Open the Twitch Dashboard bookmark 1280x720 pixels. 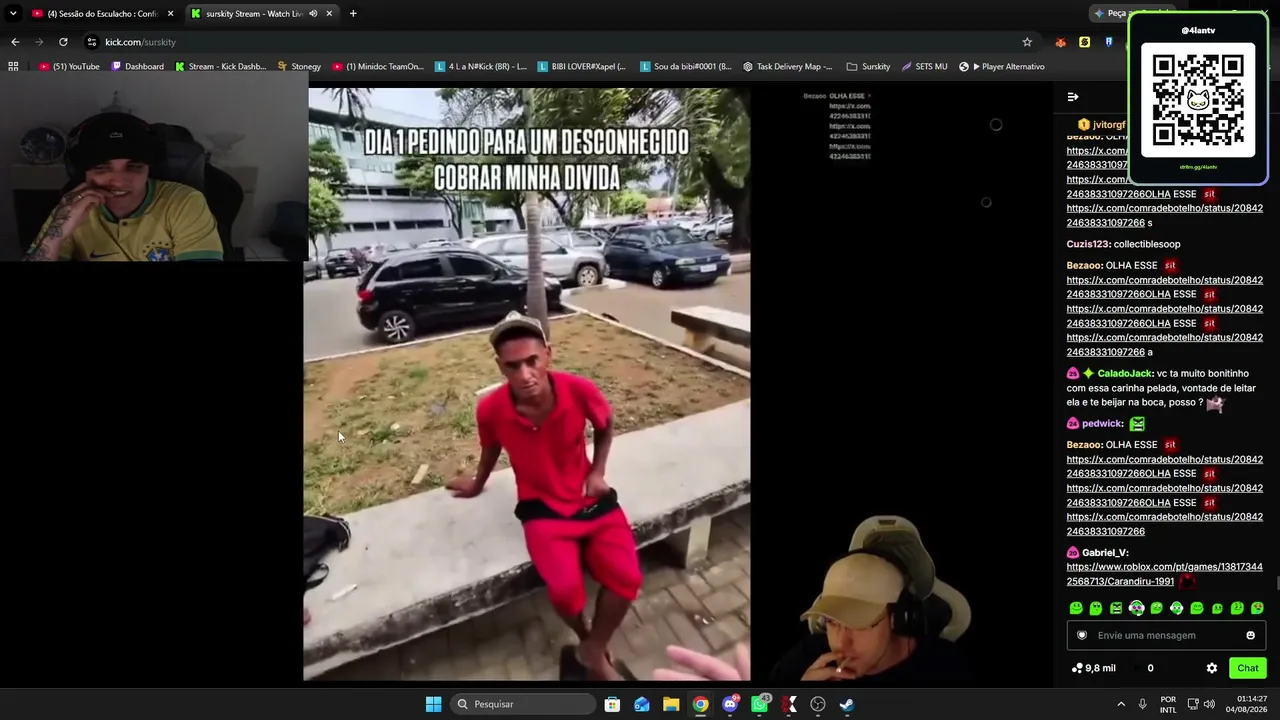[x=138, y=67]
